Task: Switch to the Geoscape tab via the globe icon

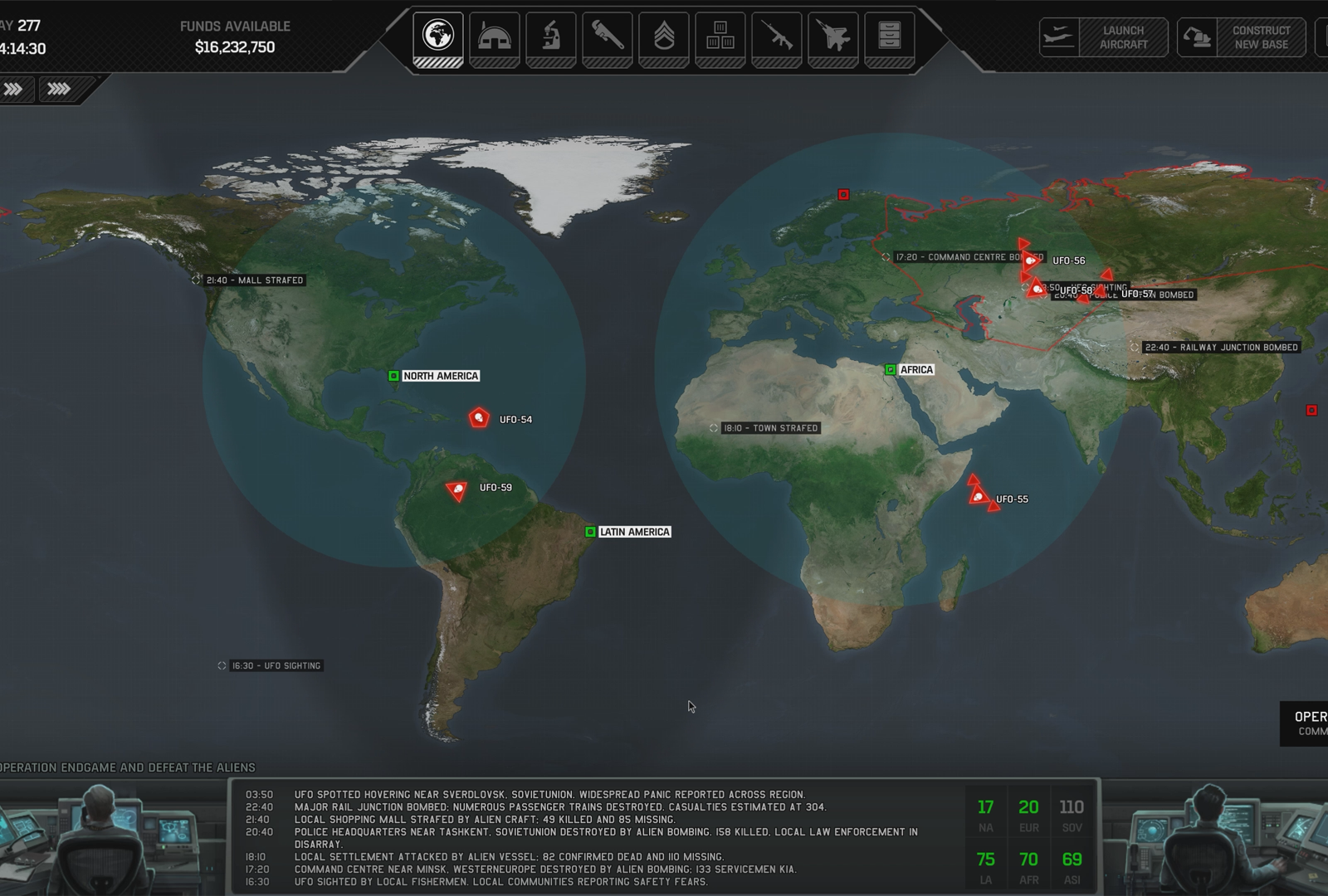Action: point(438,37)
